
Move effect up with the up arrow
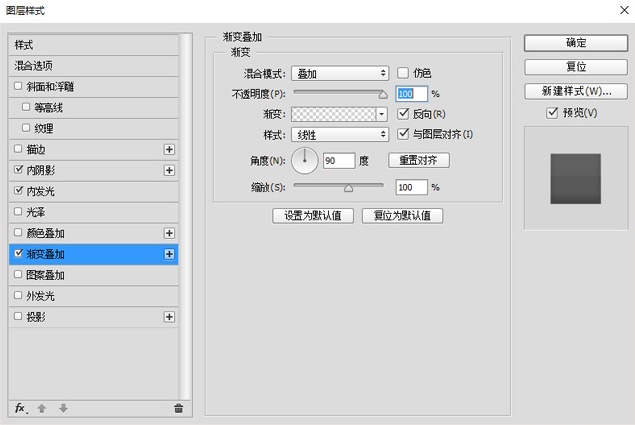pyautogui.click(x=42, y=408)
